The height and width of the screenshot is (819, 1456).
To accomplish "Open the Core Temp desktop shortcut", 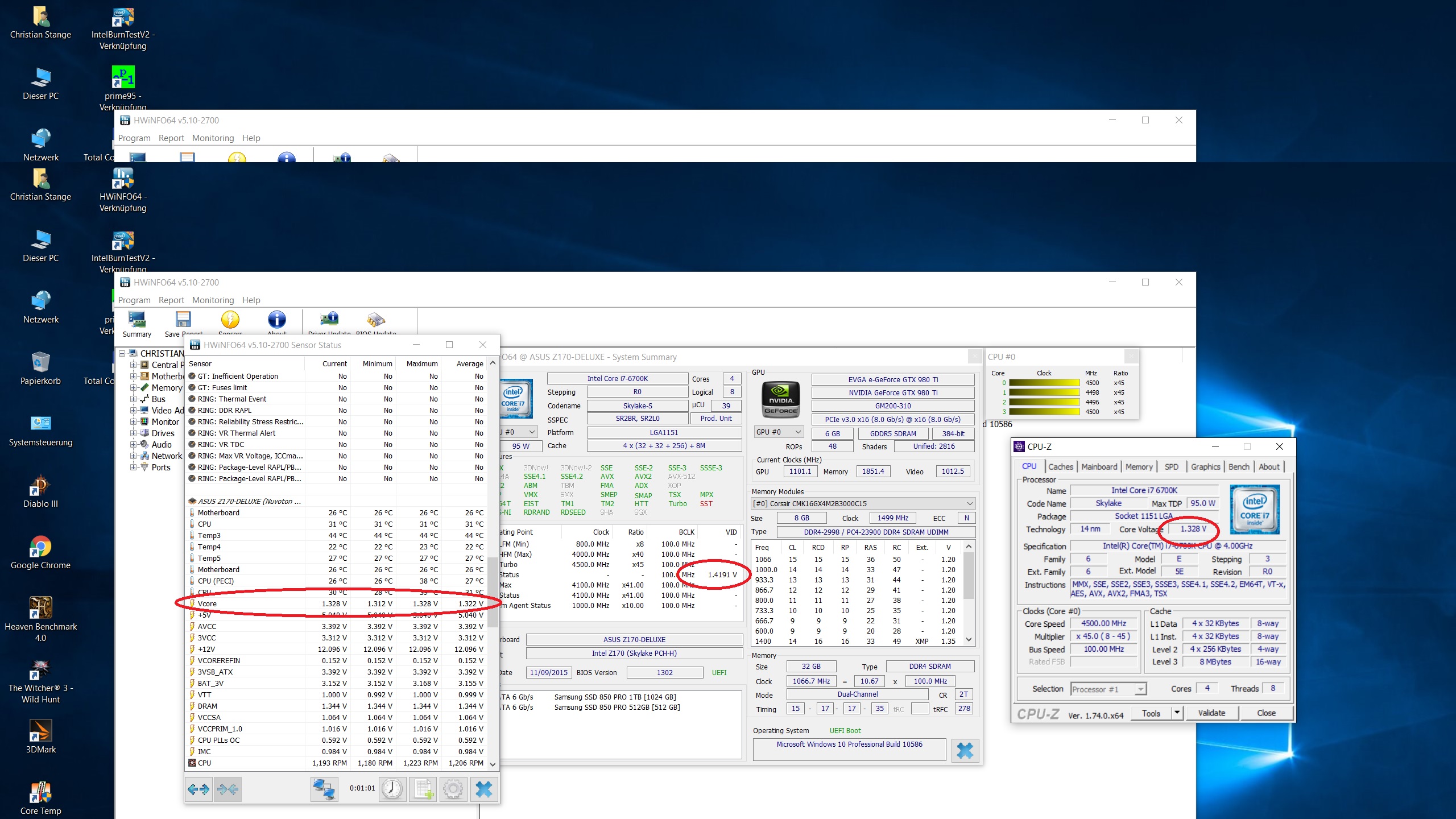I will pos(40,793).
